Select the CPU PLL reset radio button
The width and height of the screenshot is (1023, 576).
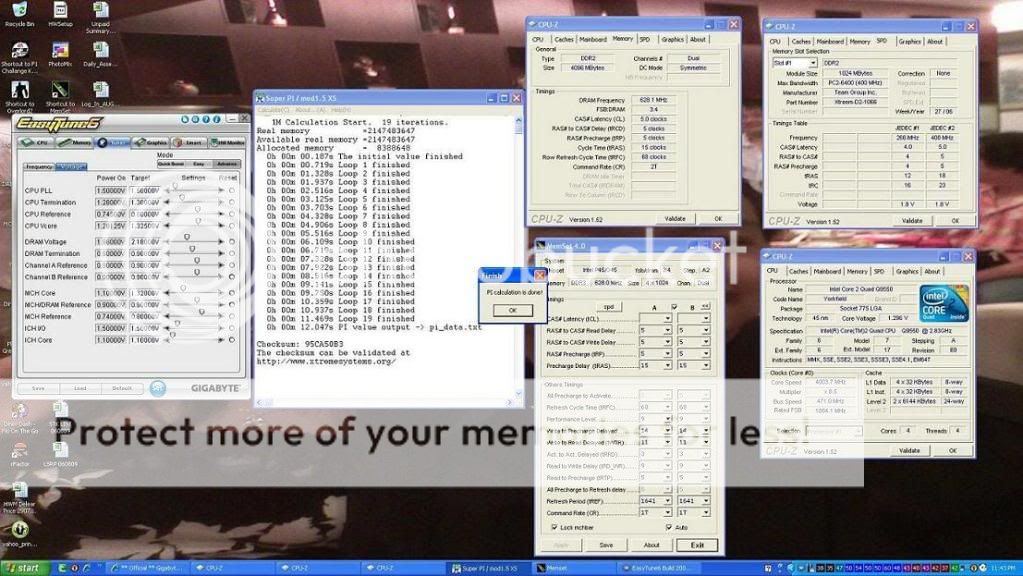click(232, 190)
